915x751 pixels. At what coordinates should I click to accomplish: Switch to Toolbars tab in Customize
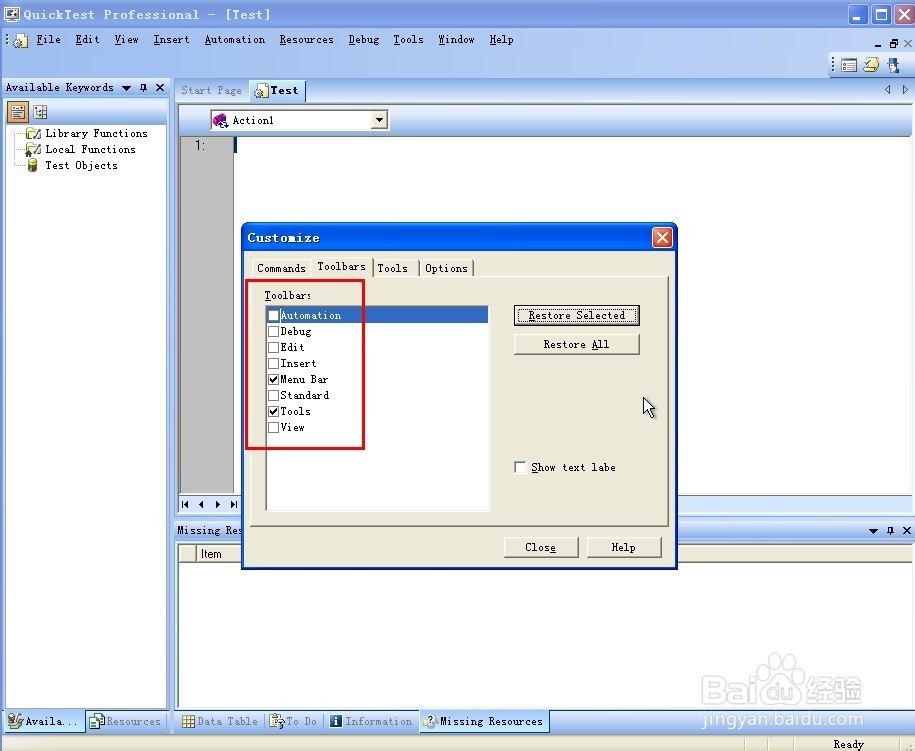click(x=341, y=267)
